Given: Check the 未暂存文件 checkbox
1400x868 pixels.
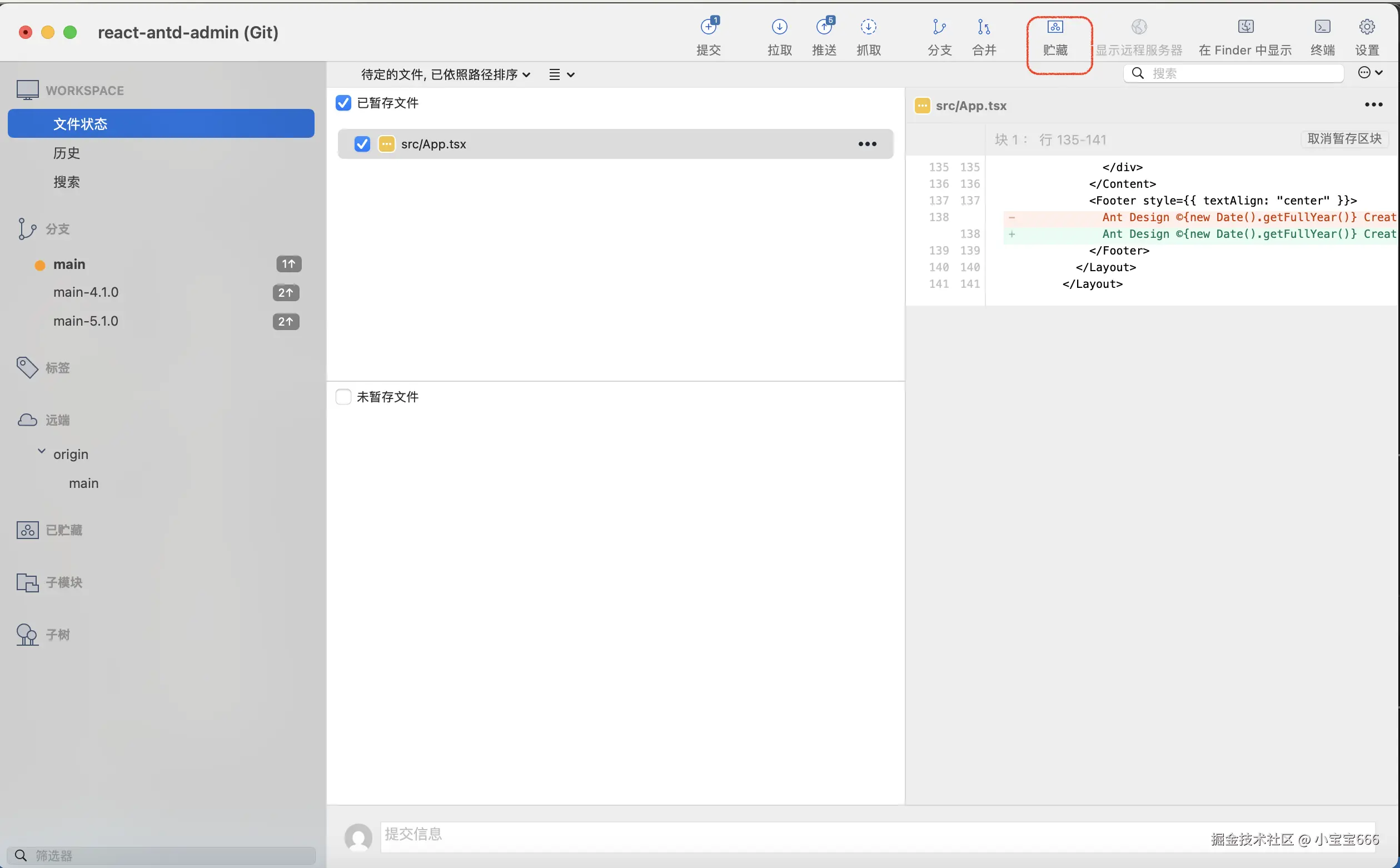Looking at the screenshot, I should (343, 397).
